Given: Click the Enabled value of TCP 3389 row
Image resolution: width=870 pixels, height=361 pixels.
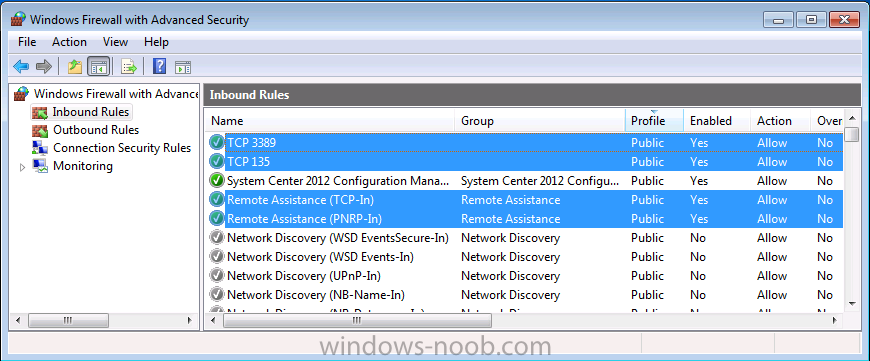Looking at the screenshot, I should [699, 143].
